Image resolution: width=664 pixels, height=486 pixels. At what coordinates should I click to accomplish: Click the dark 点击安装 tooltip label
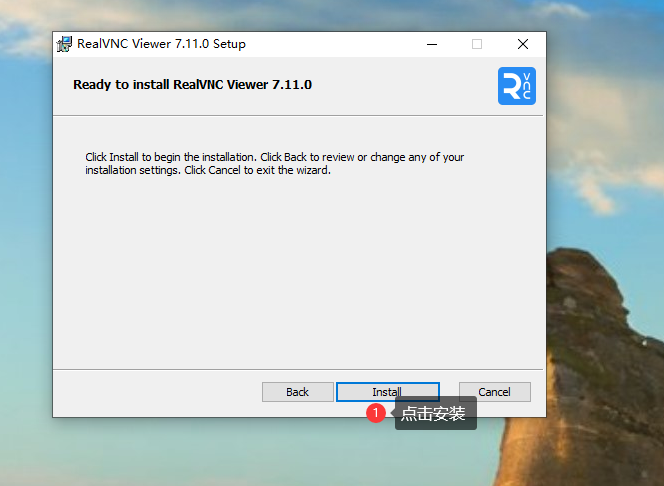(434, 413)
